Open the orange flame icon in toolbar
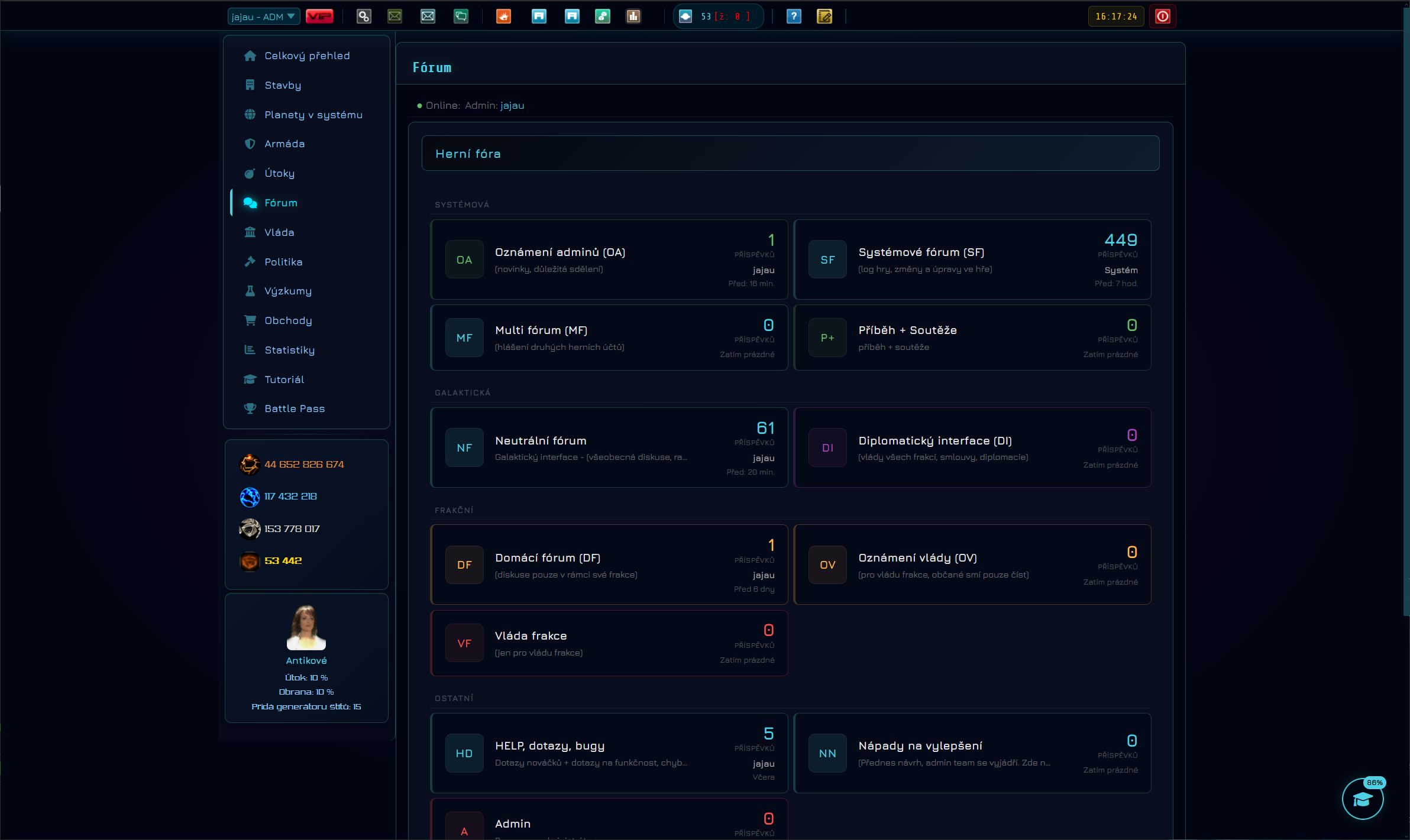This screenshot has width=1410, height=840. (503, 17)
